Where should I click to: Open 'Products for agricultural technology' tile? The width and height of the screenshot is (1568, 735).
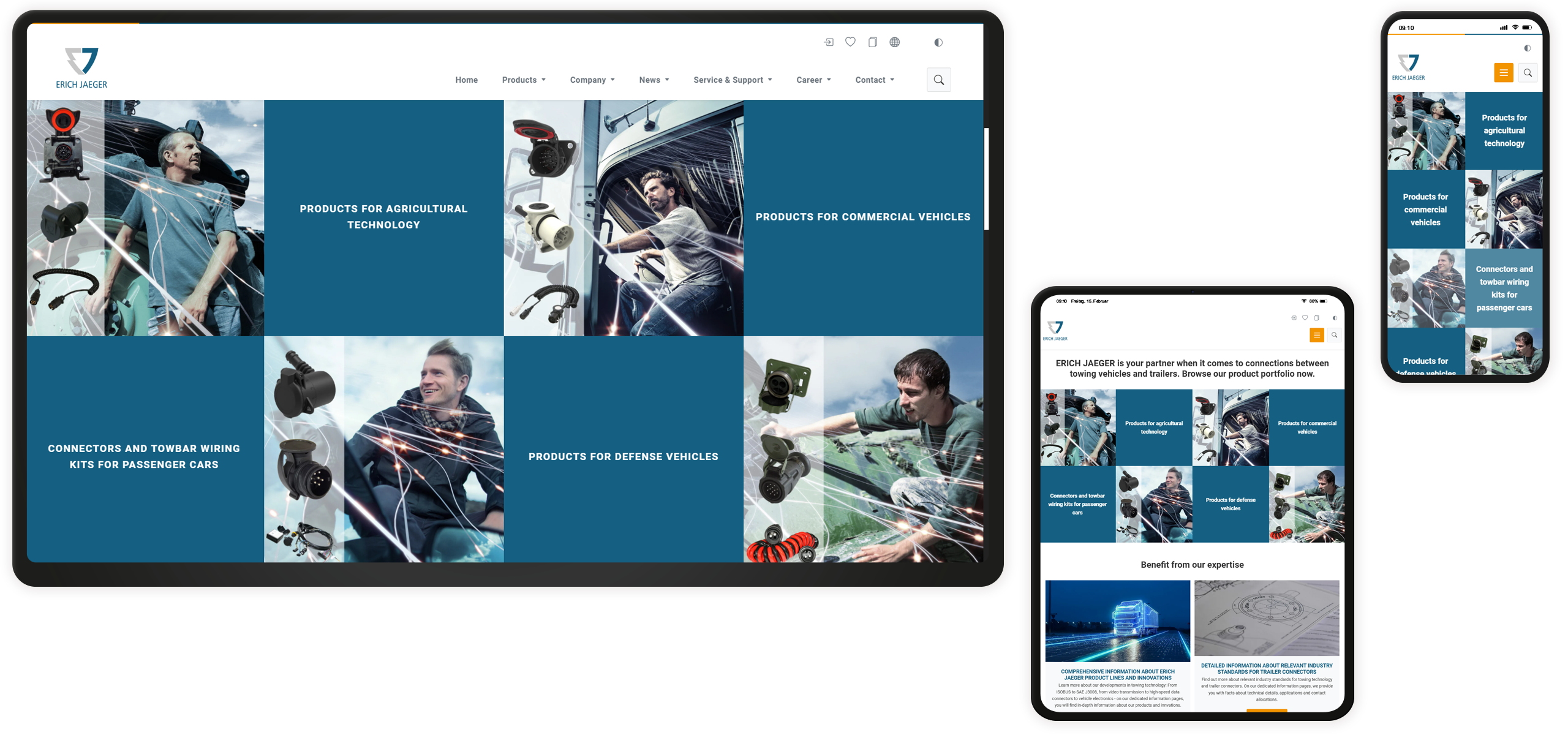tap(383, 216)
